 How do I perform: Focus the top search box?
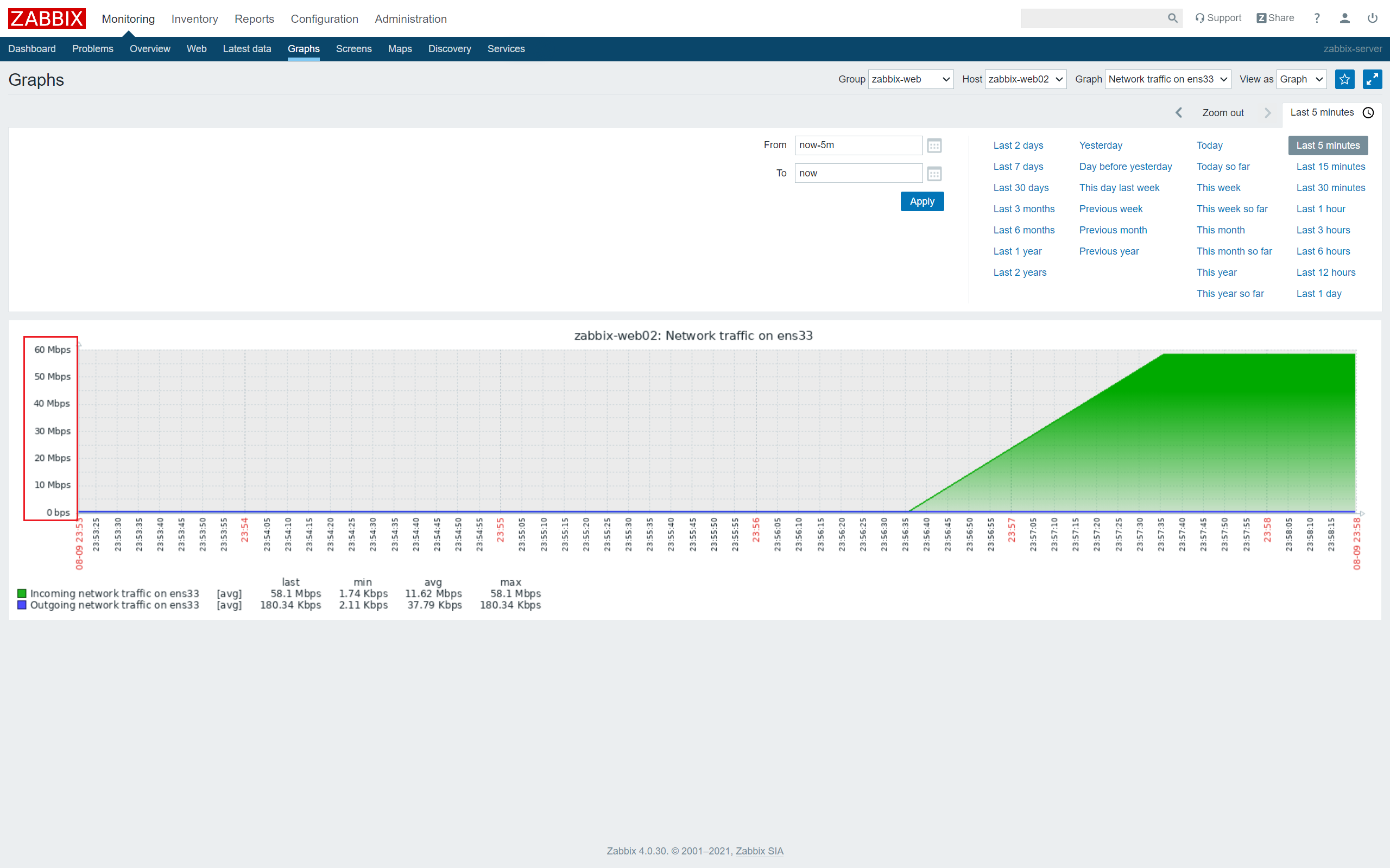pos(1094,18)
